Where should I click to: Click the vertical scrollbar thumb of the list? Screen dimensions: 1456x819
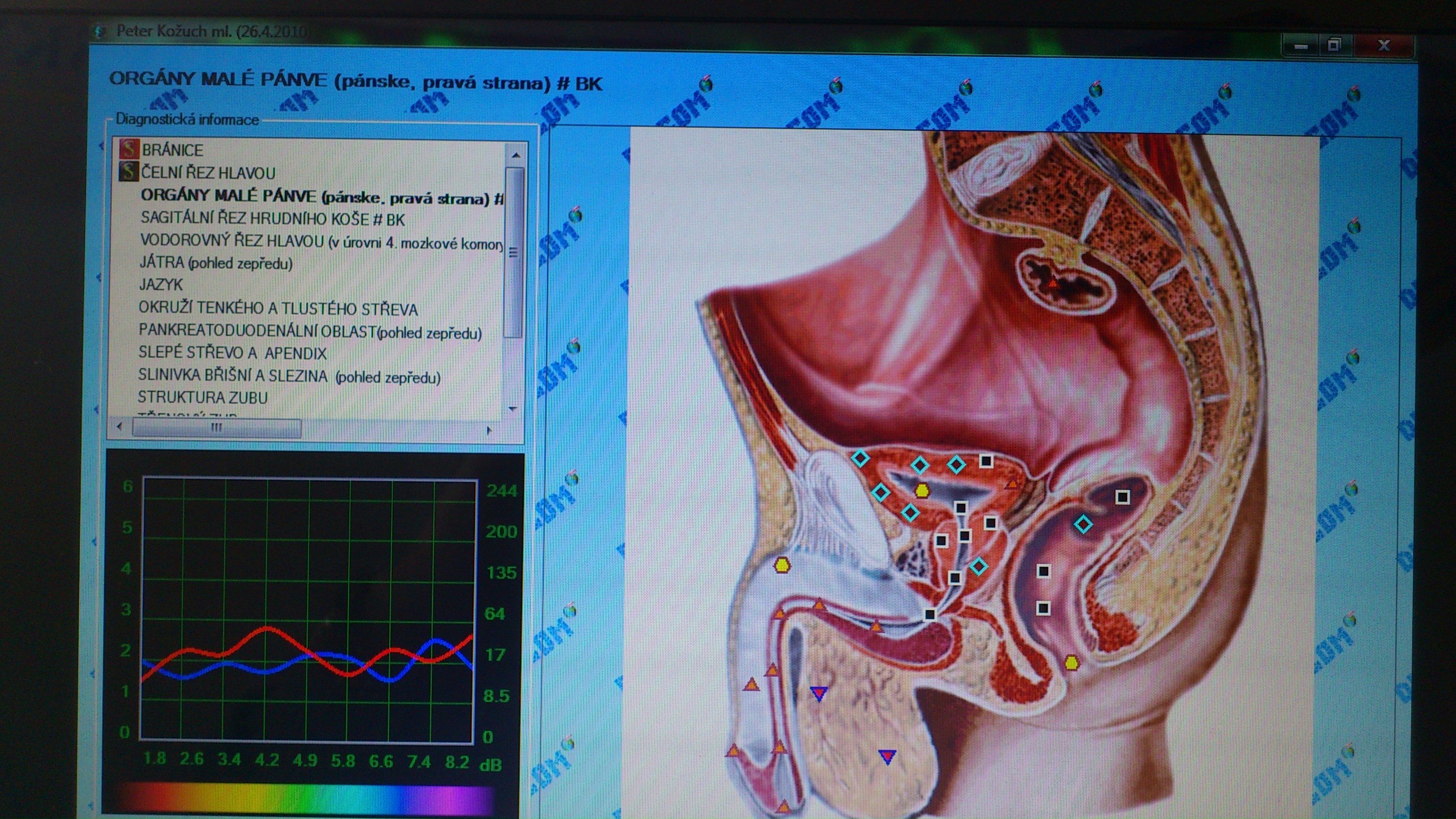point(514,252)
